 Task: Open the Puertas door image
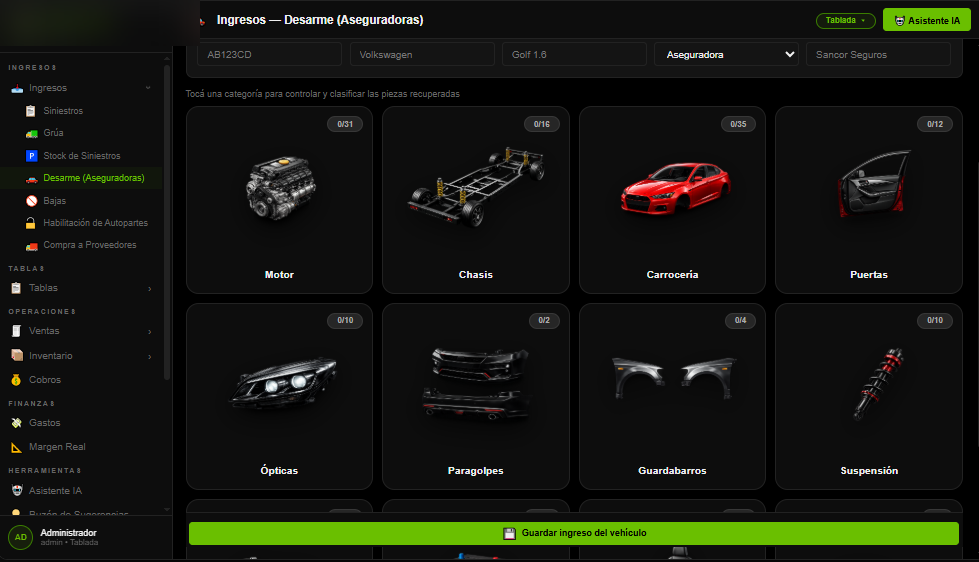872,184
